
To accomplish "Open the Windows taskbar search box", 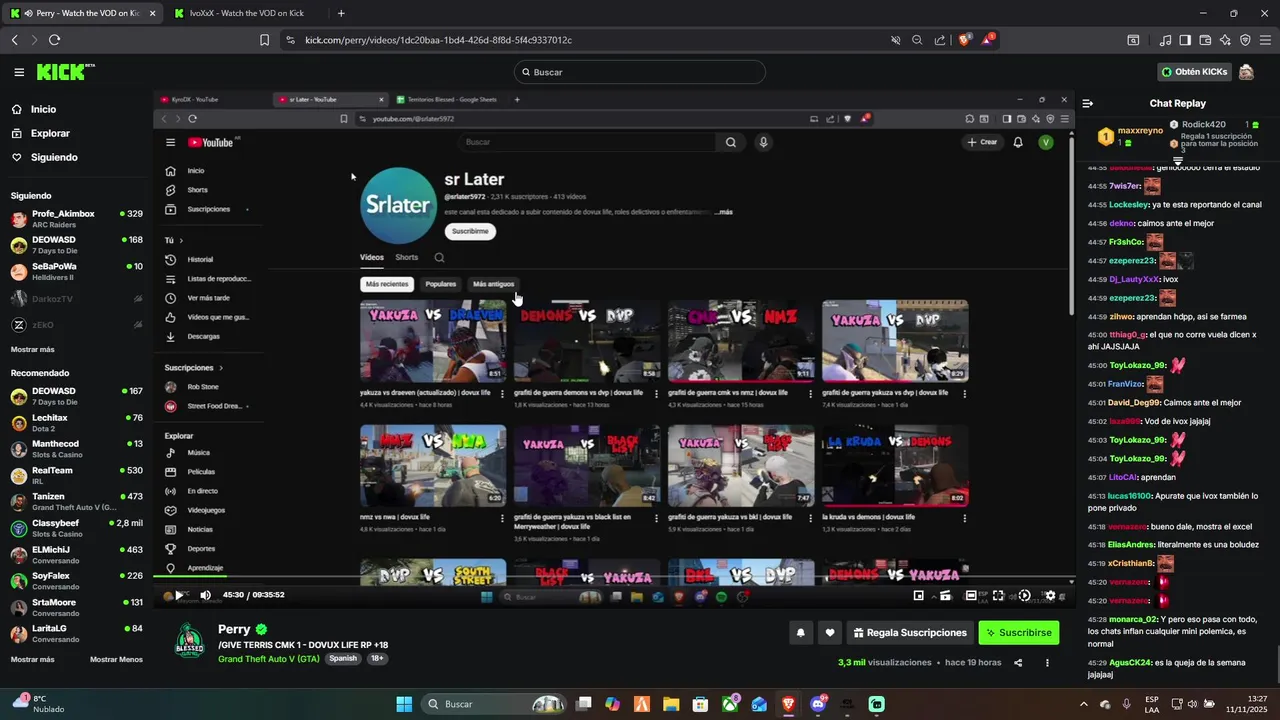I will click(x=493, y=704).
